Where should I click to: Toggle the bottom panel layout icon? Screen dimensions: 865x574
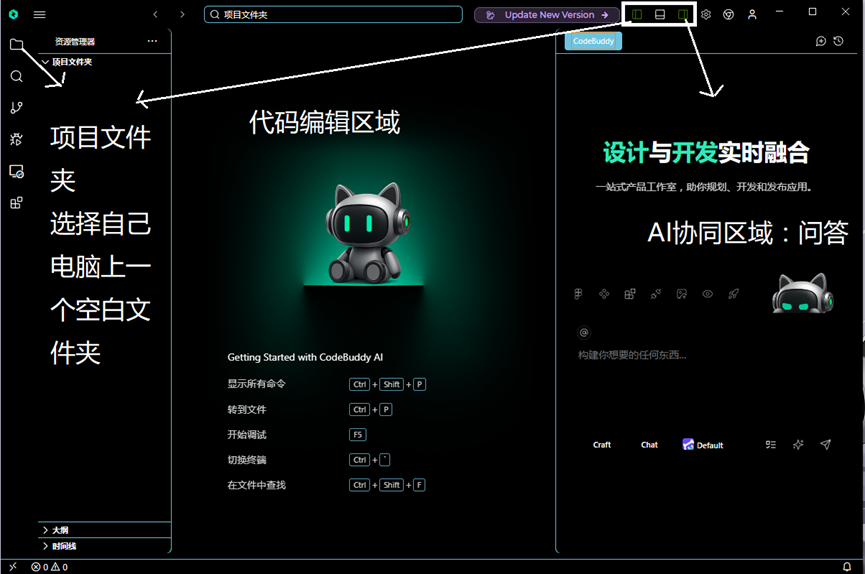660,14
